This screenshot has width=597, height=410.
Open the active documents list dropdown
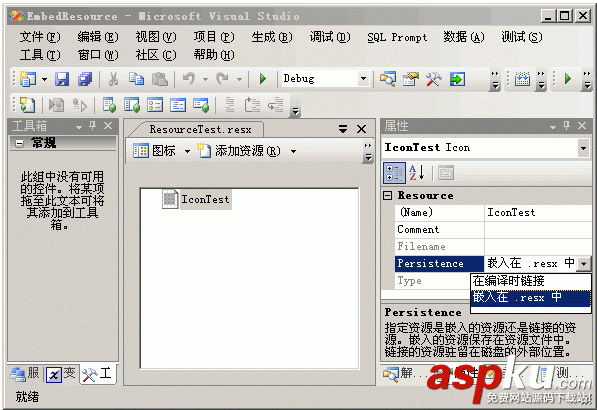[x=343, y=129]
